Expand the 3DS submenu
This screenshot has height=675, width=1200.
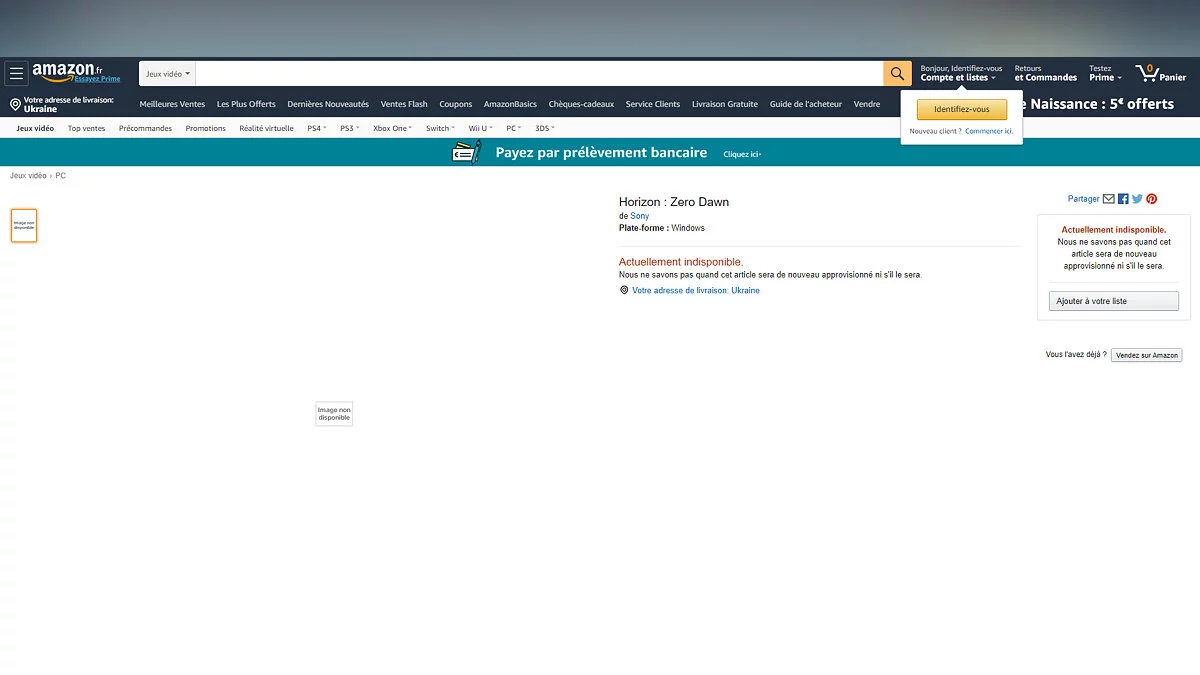545,128
